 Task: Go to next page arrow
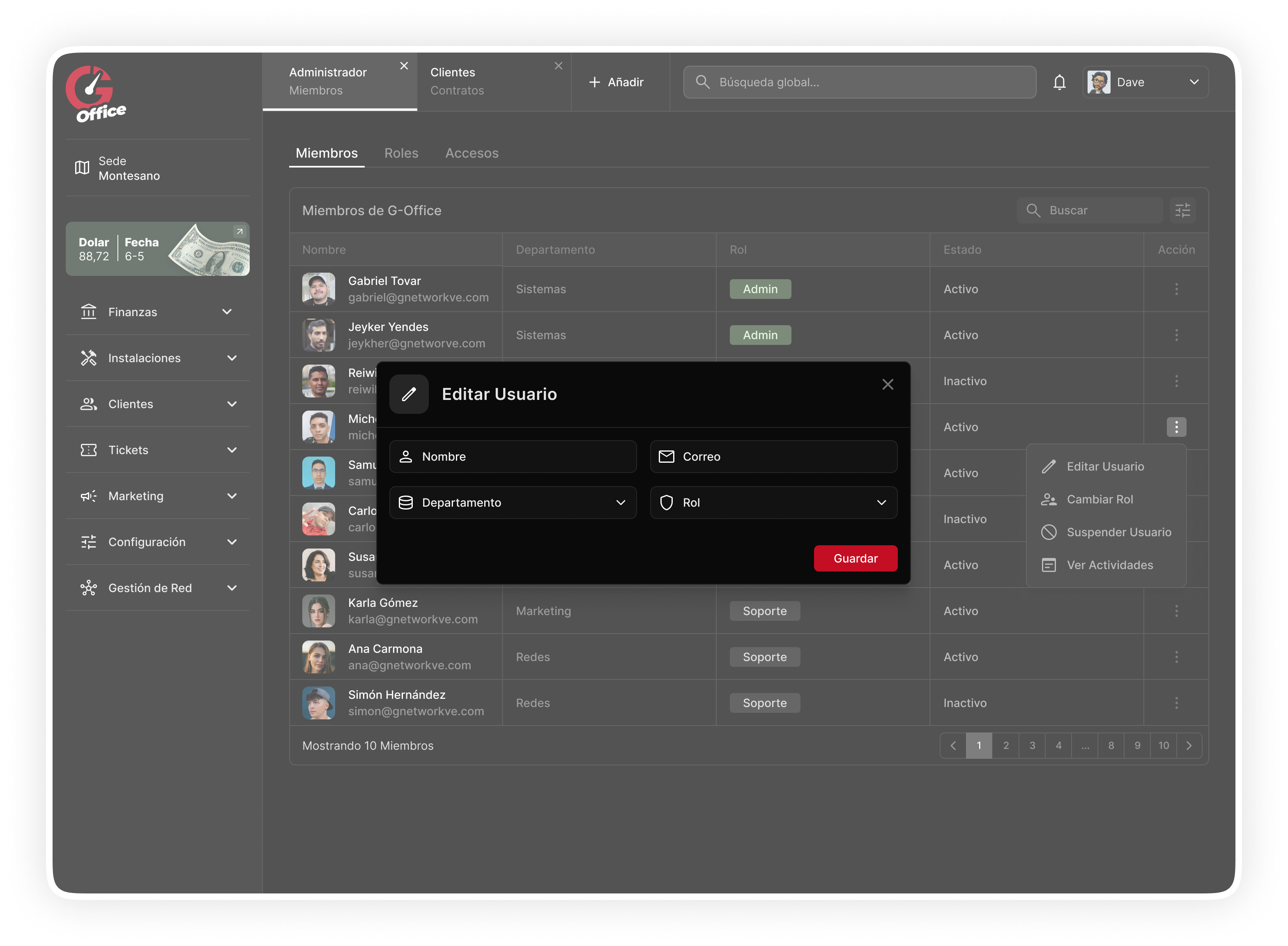tap(1189, 745)
